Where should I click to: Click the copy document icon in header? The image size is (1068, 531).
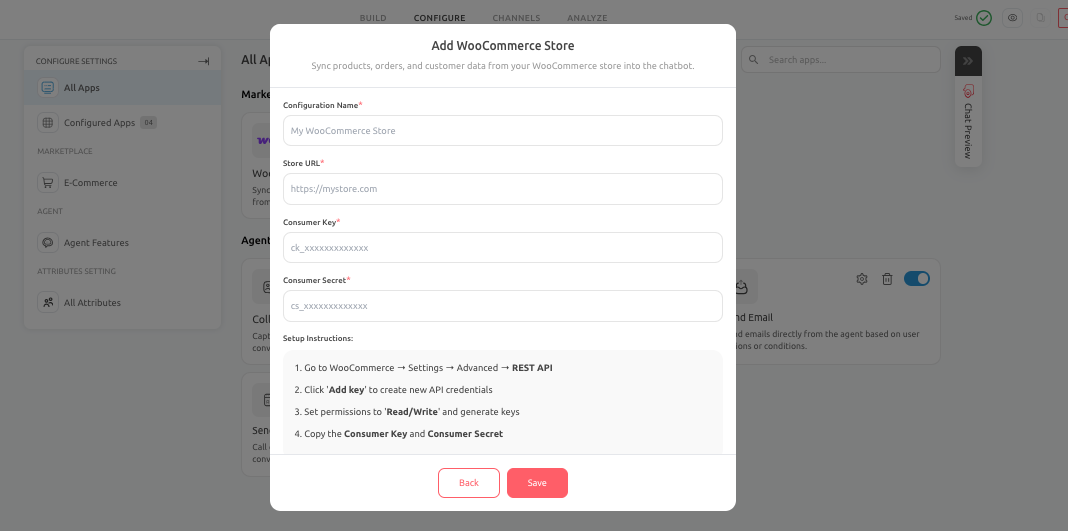tap(1041, 18)
